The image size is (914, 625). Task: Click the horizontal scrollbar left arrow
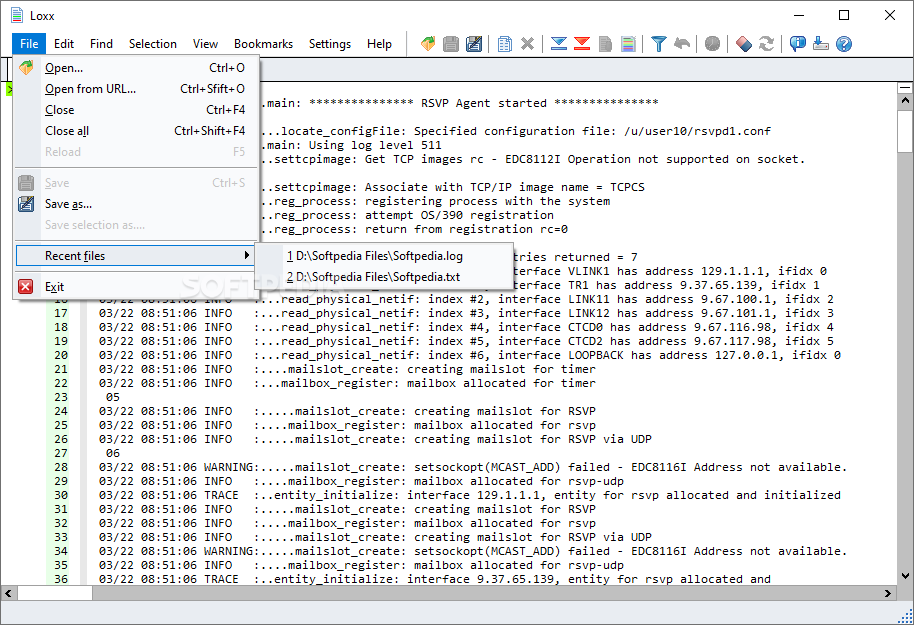8,594
